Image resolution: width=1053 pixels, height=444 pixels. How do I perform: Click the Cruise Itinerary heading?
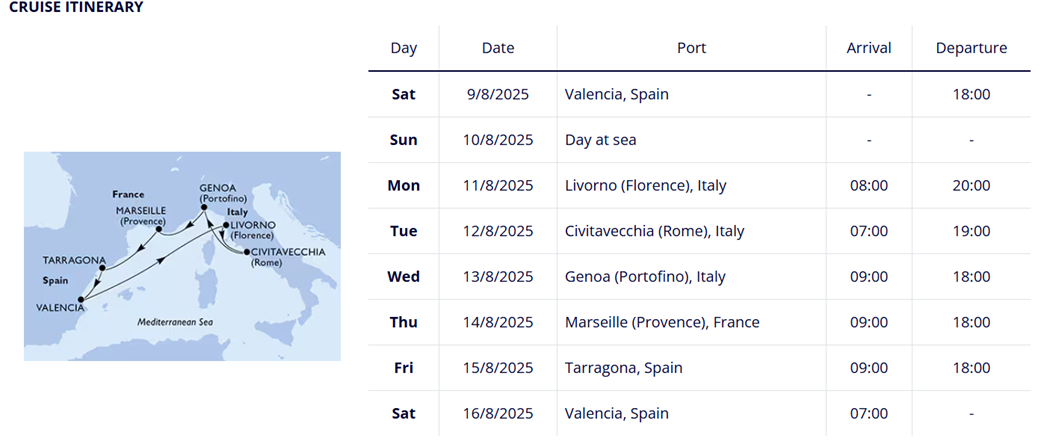coord(77,7)
